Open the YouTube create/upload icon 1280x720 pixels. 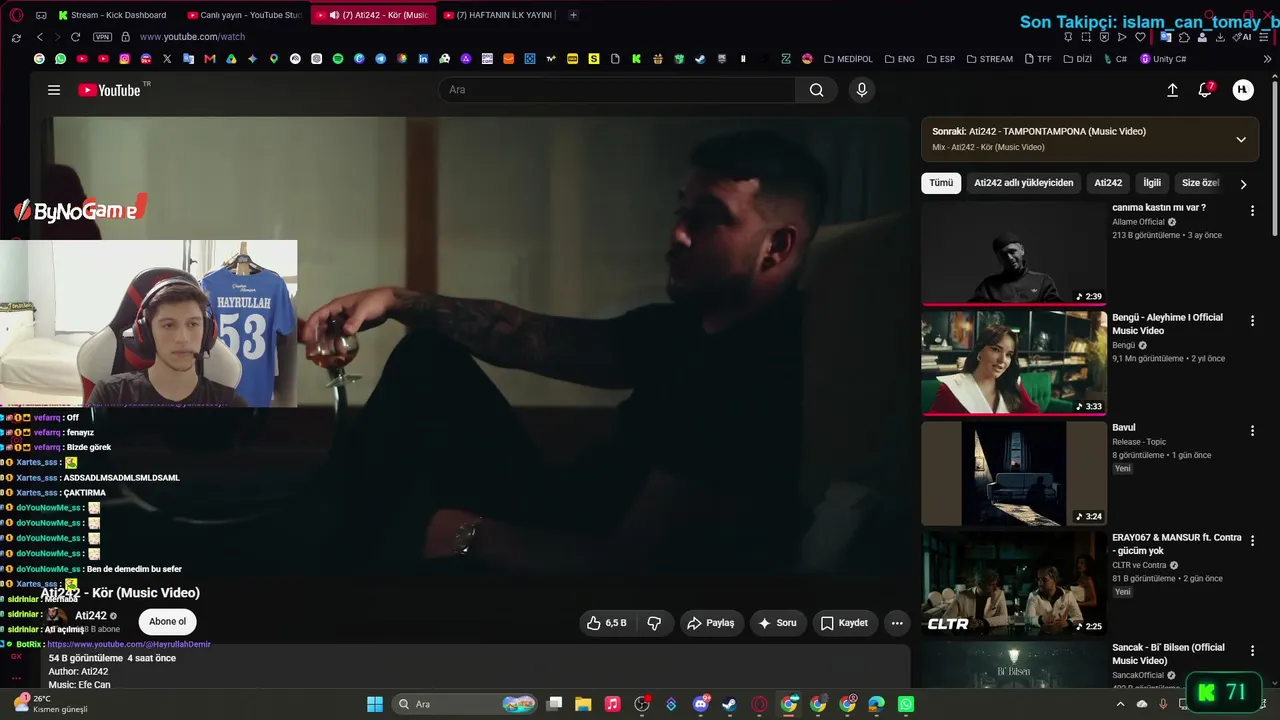click(x=1172, y=90)
